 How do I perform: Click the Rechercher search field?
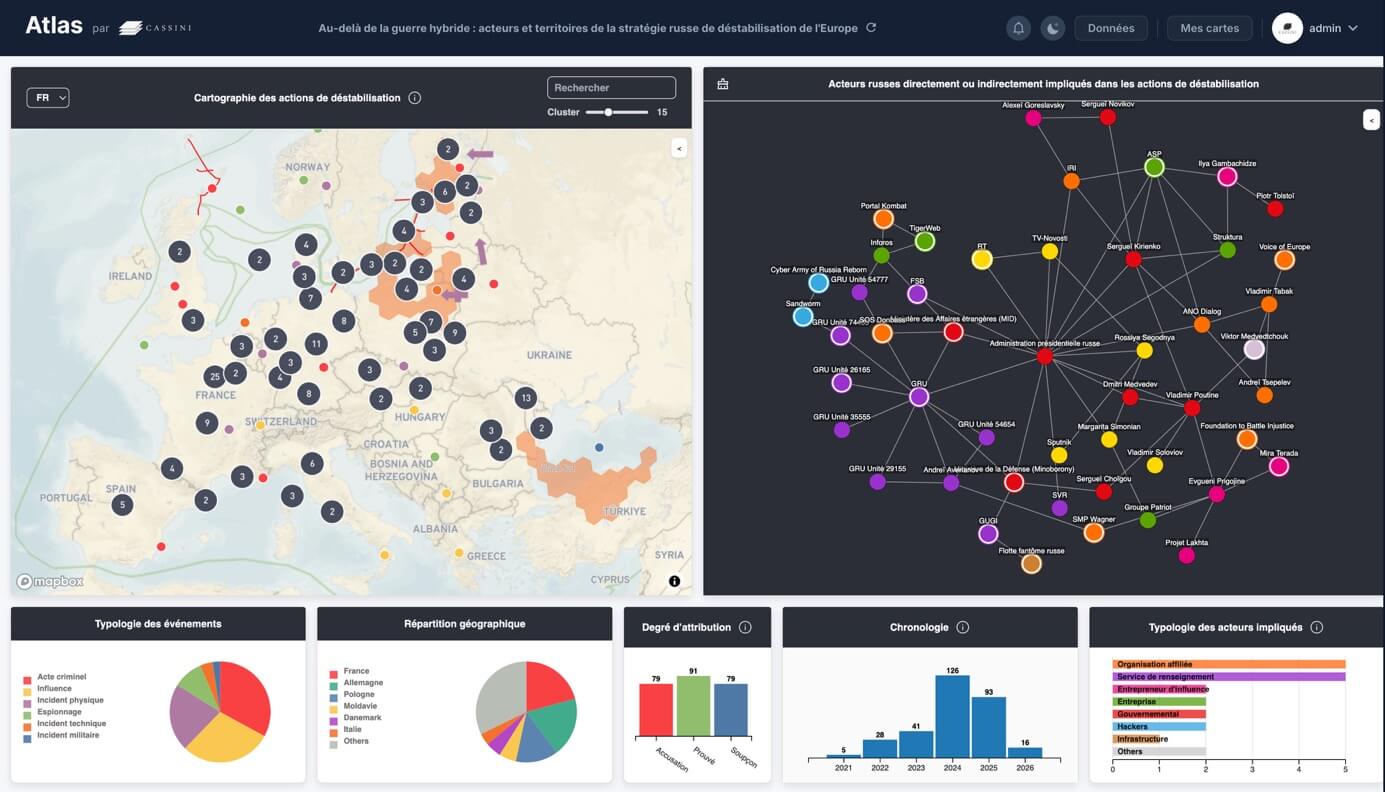[x=611, y=87]
